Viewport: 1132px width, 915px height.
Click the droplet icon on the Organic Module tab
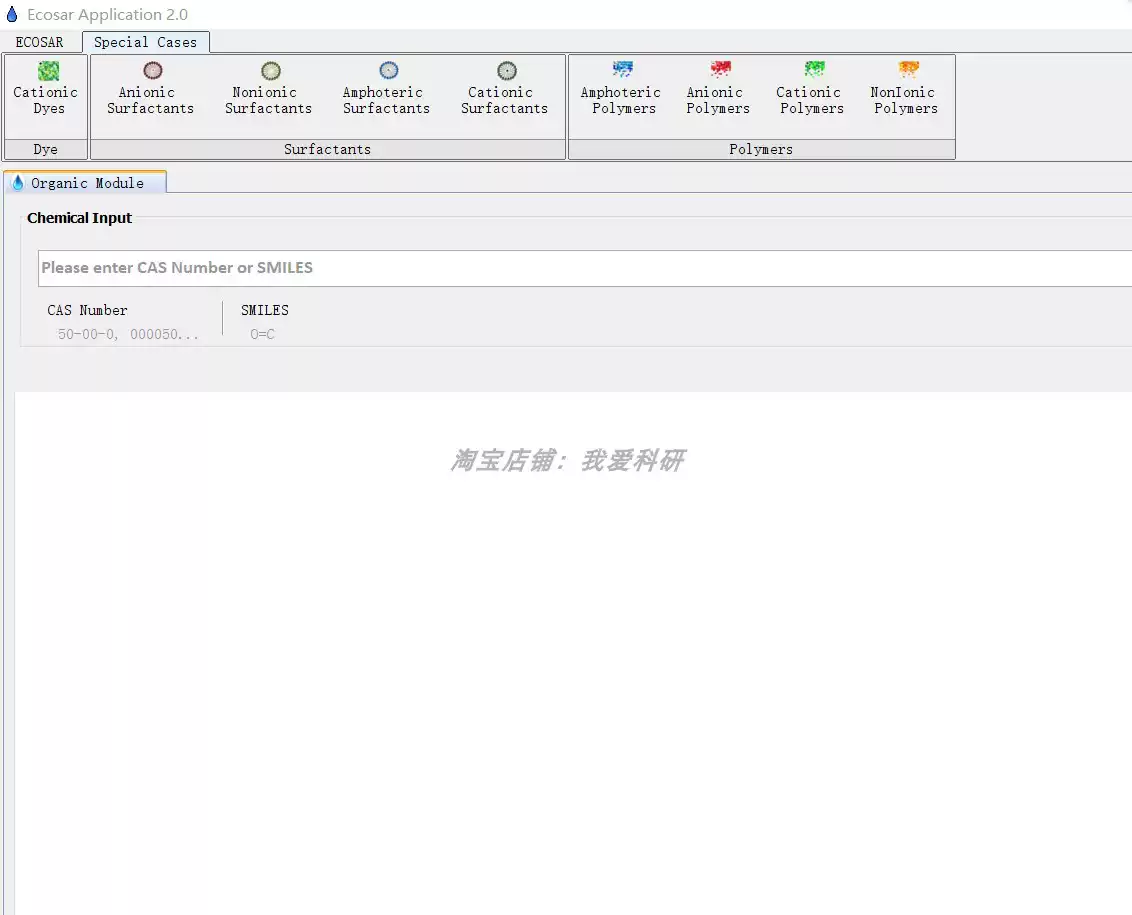18,182
